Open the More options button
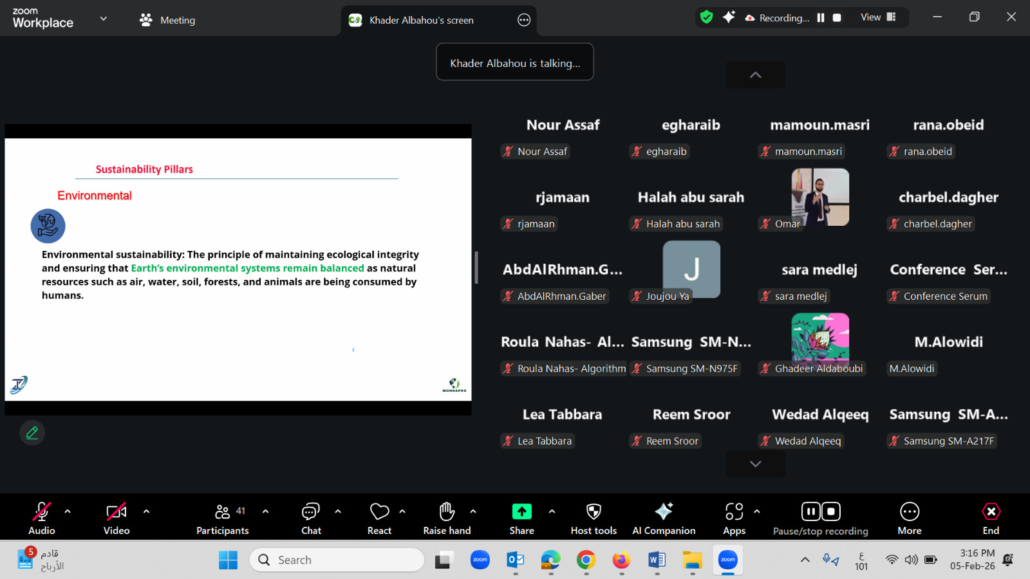Screen dimensions: 1030x579 909,512
